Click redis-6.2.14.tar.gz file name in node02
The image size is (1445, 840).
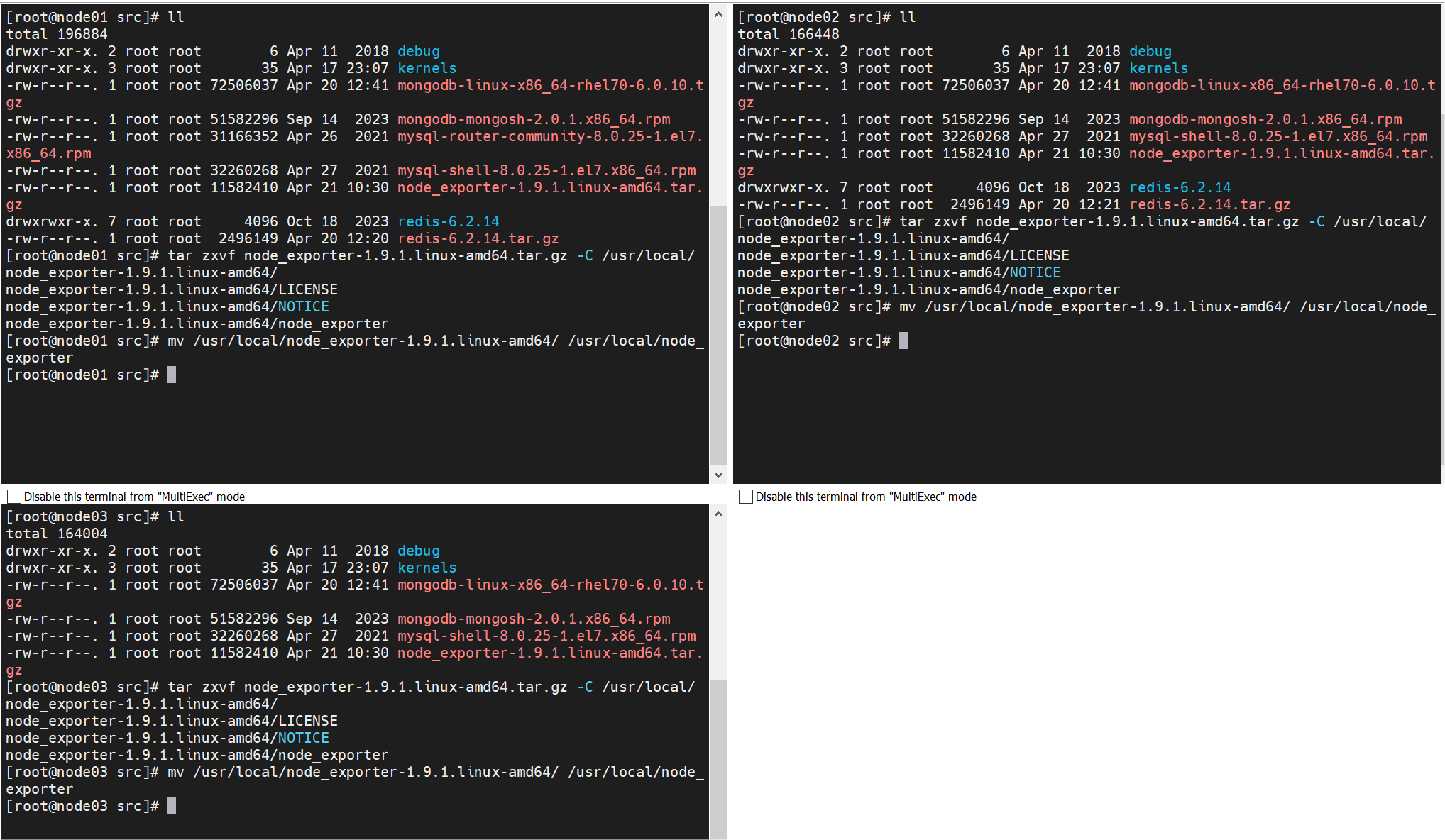click(x=1209, y=204)
